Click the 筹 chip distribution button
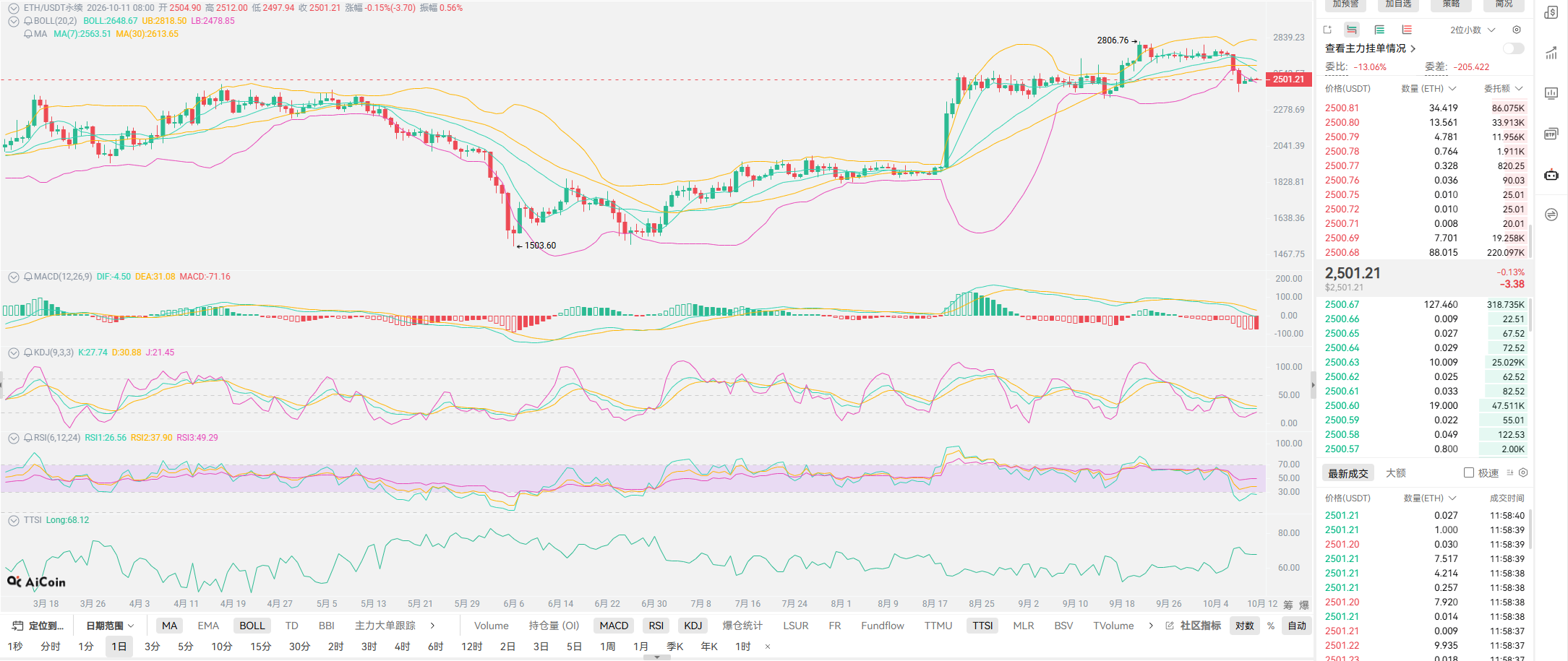Screen dimensions: 1568x661 1288,605
